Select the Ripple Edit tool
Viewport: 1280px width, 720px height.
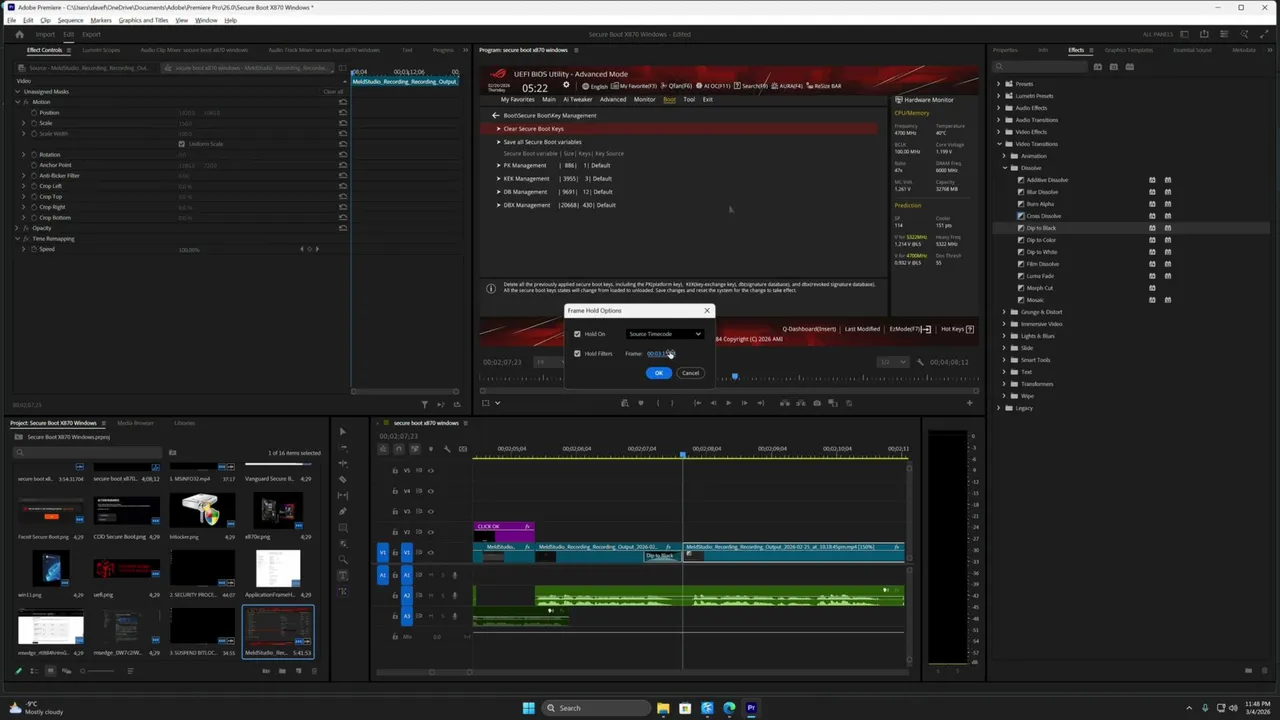click(x=342, y=463)
